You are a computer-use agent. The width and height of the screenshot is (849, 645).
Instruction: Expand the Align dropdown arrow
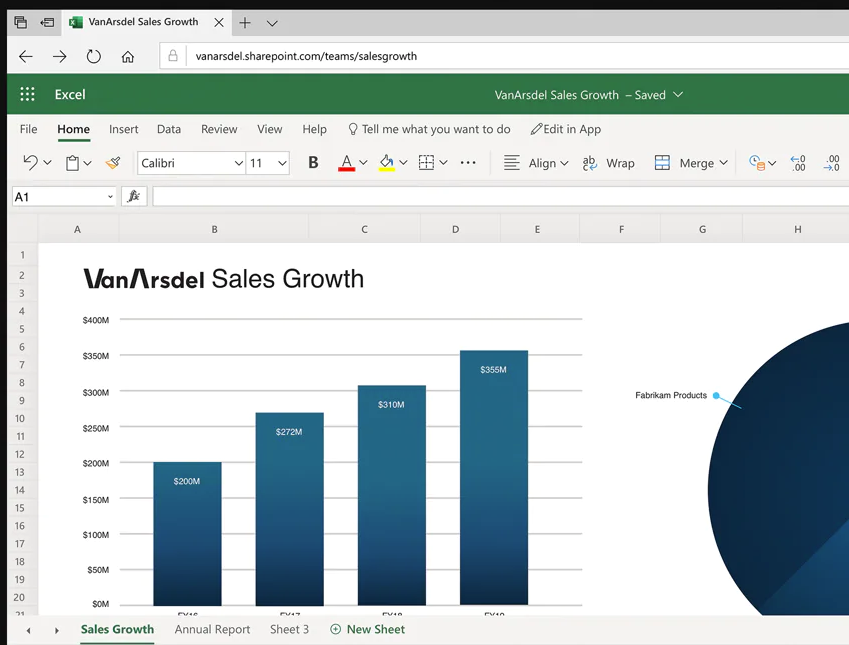click(x=564, y=163)
